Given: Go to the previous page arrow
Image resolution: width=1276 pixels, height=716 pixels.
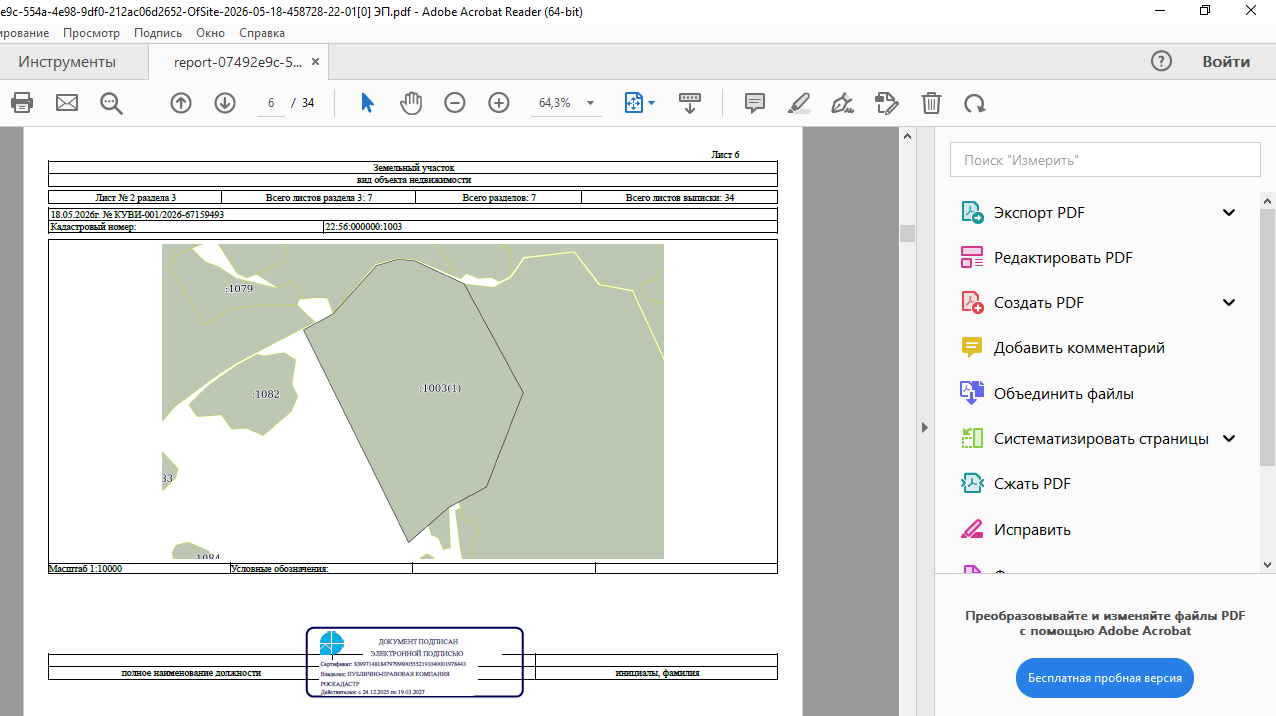Looking at the screenshot, I should click(181, 103).
